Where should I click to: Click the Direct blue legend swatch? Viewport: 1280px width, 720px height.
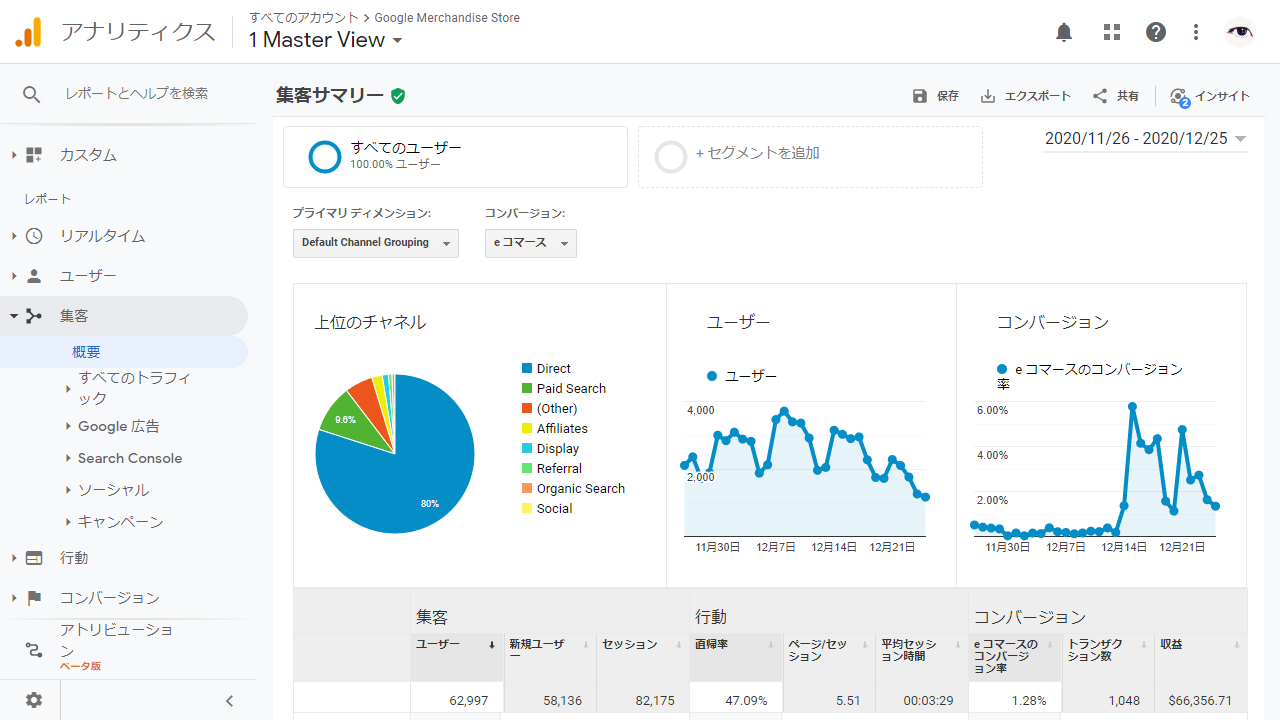click(x=527, y=369)
